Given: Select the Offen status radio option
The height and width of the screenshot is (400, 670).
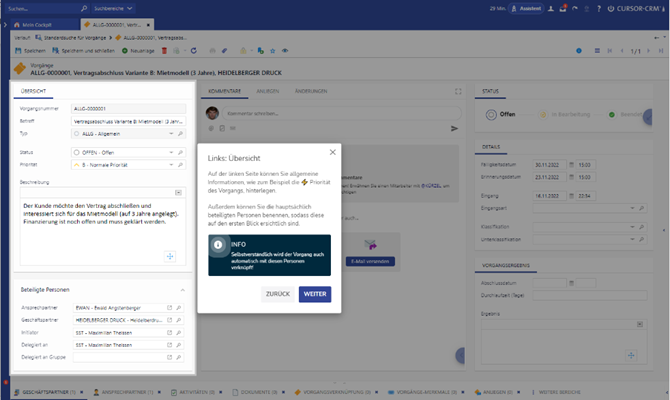Looking at the screenshot, I should [492, 115].
